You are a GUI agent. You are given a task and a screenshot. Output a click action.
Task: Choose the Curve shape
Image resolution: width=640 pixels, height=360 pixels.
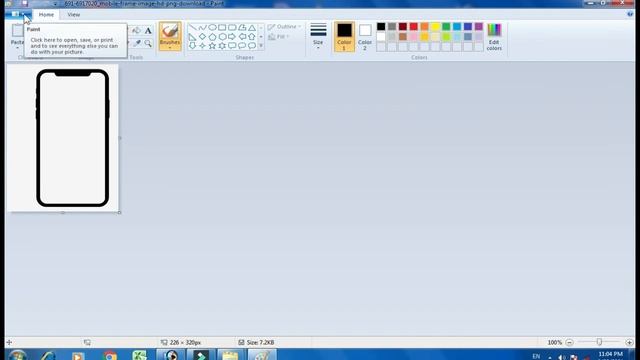point(202,27)
